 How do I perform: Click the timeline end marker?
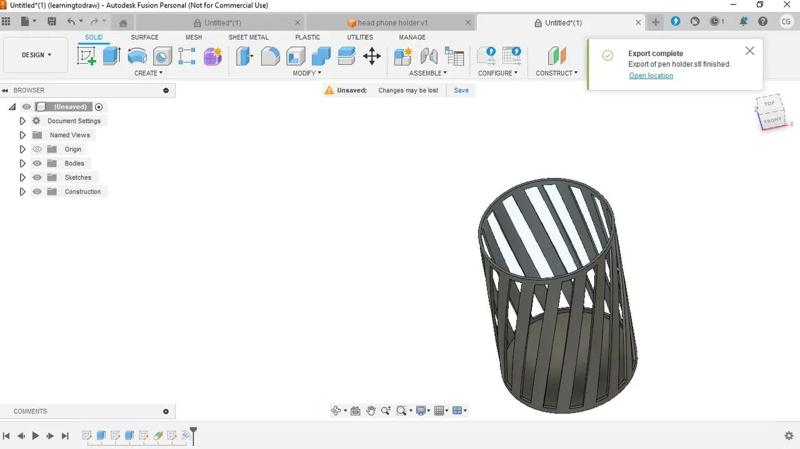[x=193, y=435]
